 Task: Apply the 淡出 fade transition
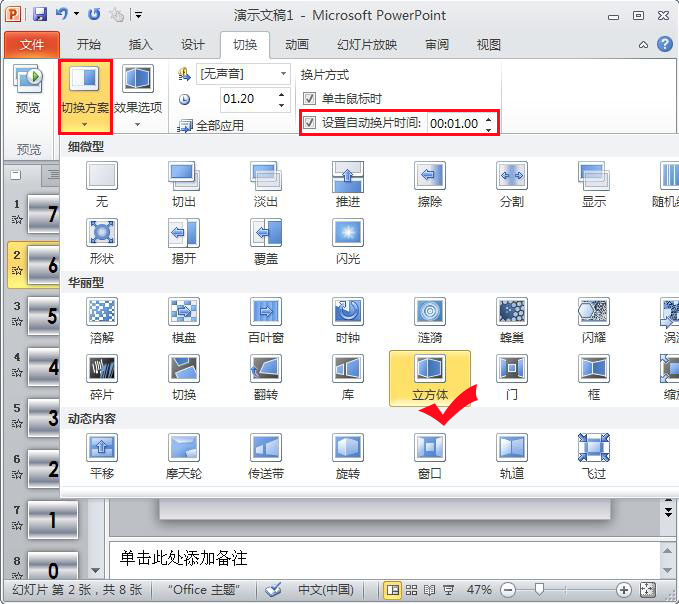click(266, 185)
